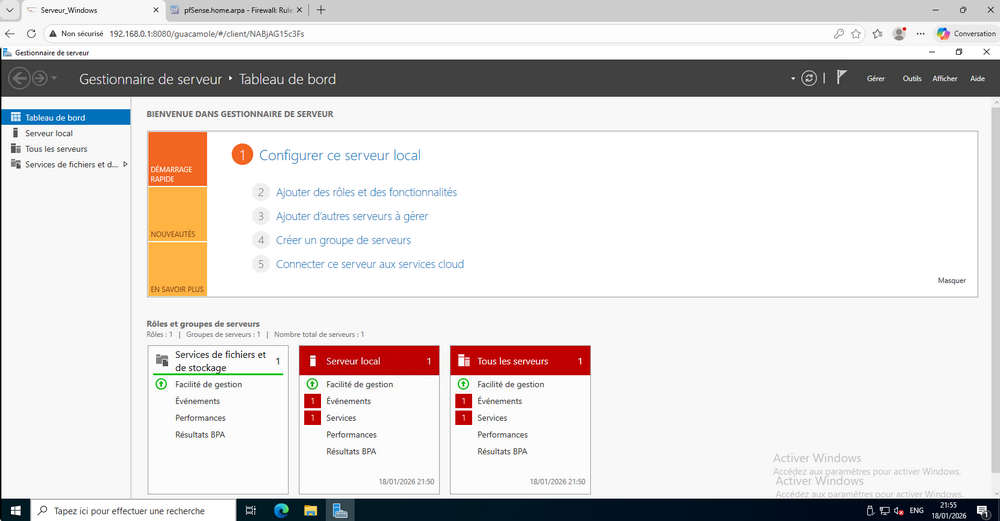Open Microsoft Edge from the taskbar
Viewport: 1000px width, 521px height.
tap(280, 510)
